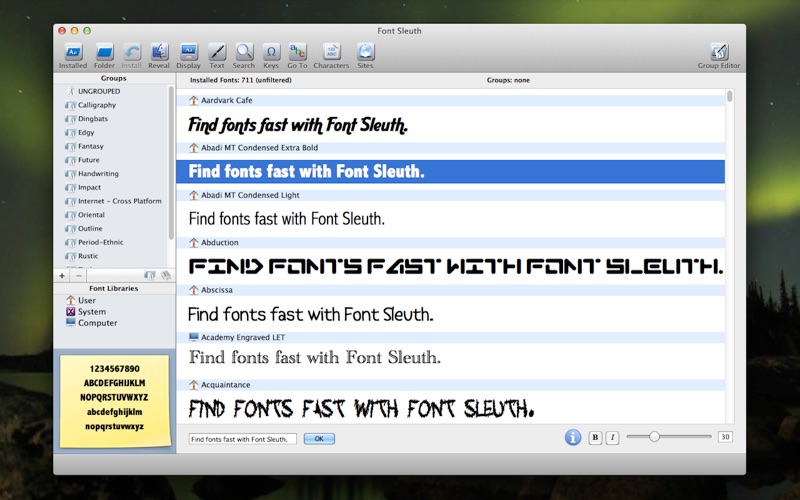The width and height of the screenshot is (800, 500).
Task: Adjust the font size slider
Action: (669, 437)
